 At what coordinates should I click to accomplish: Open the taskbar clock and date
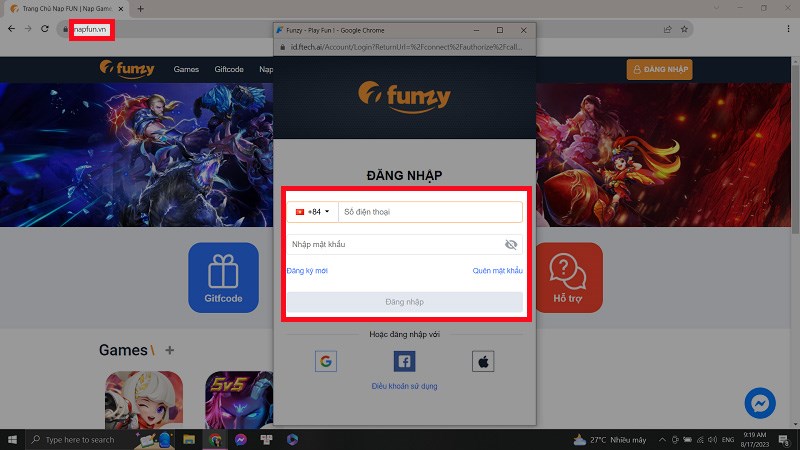[x=755, y=440]
